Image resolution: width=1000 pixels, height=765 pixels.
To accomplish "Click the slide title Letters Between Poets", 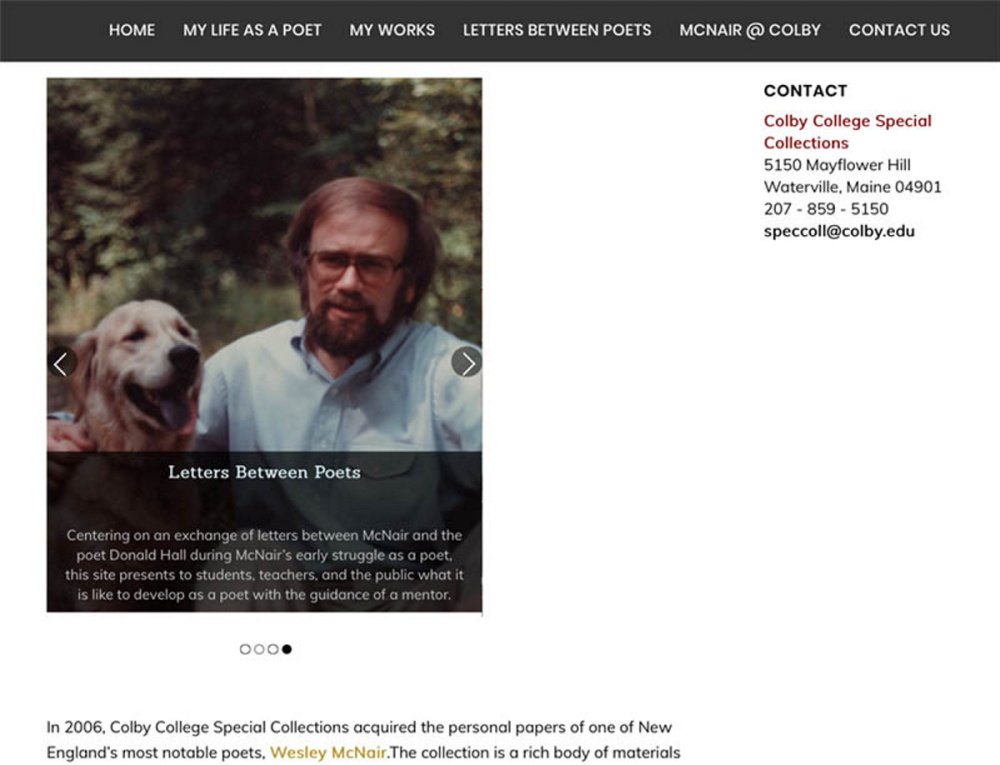I will tap(264, 472).
